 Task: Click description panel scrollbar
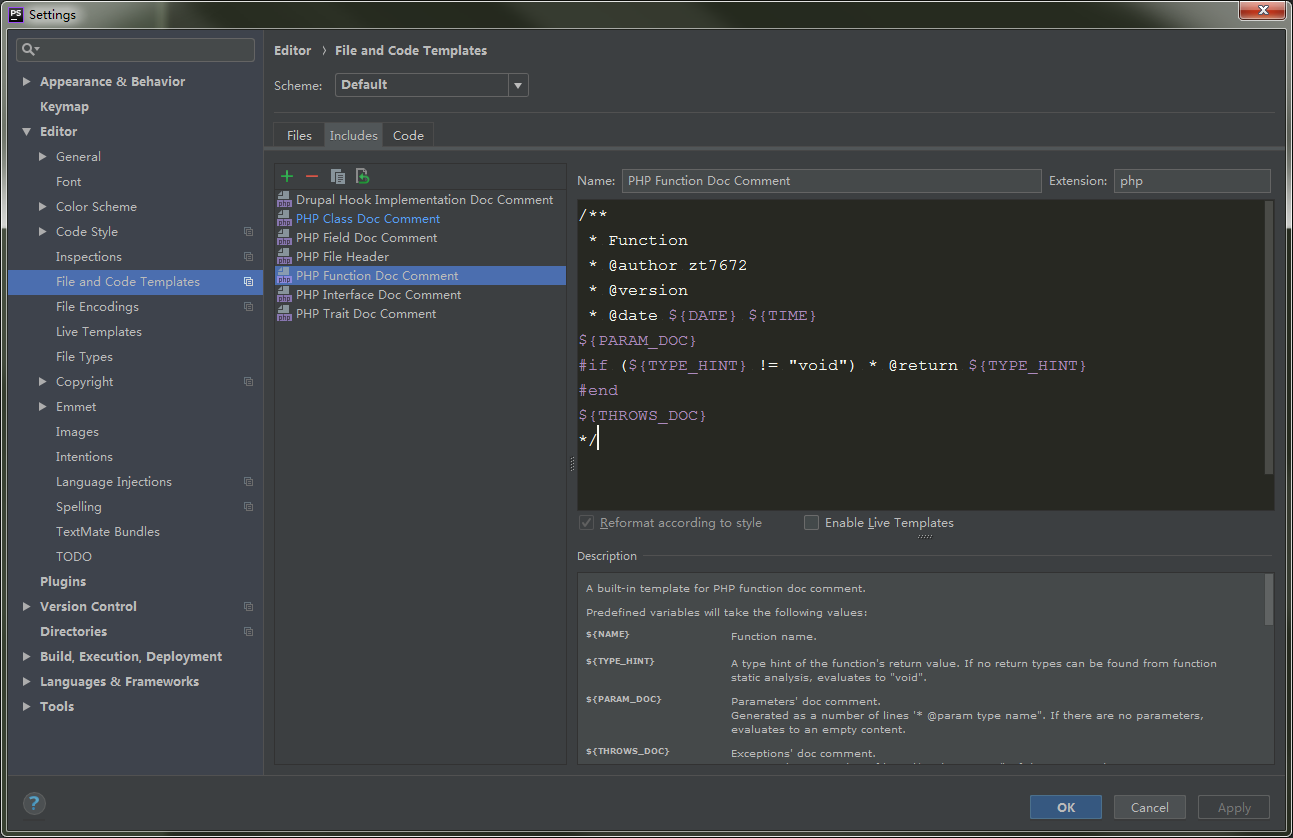[1269, 600]
